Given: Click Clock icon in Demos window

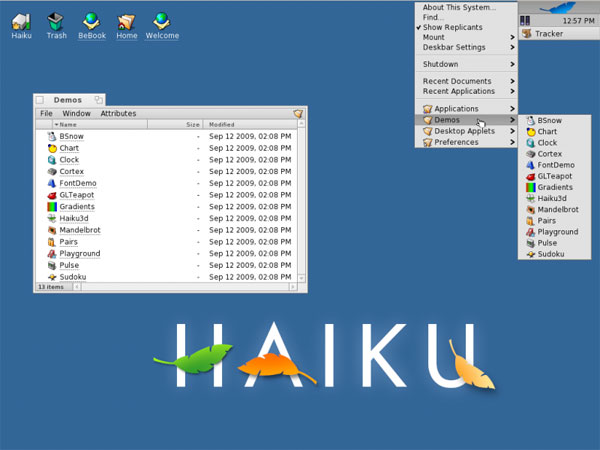Looking at the screenshot, I should click(x=52, y=160).
